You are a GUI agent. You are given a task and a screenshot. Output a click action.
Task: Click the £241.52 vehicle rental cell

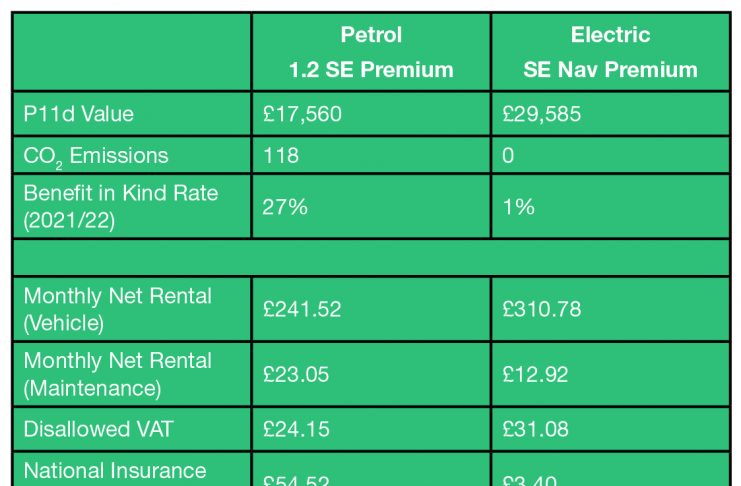302,310
